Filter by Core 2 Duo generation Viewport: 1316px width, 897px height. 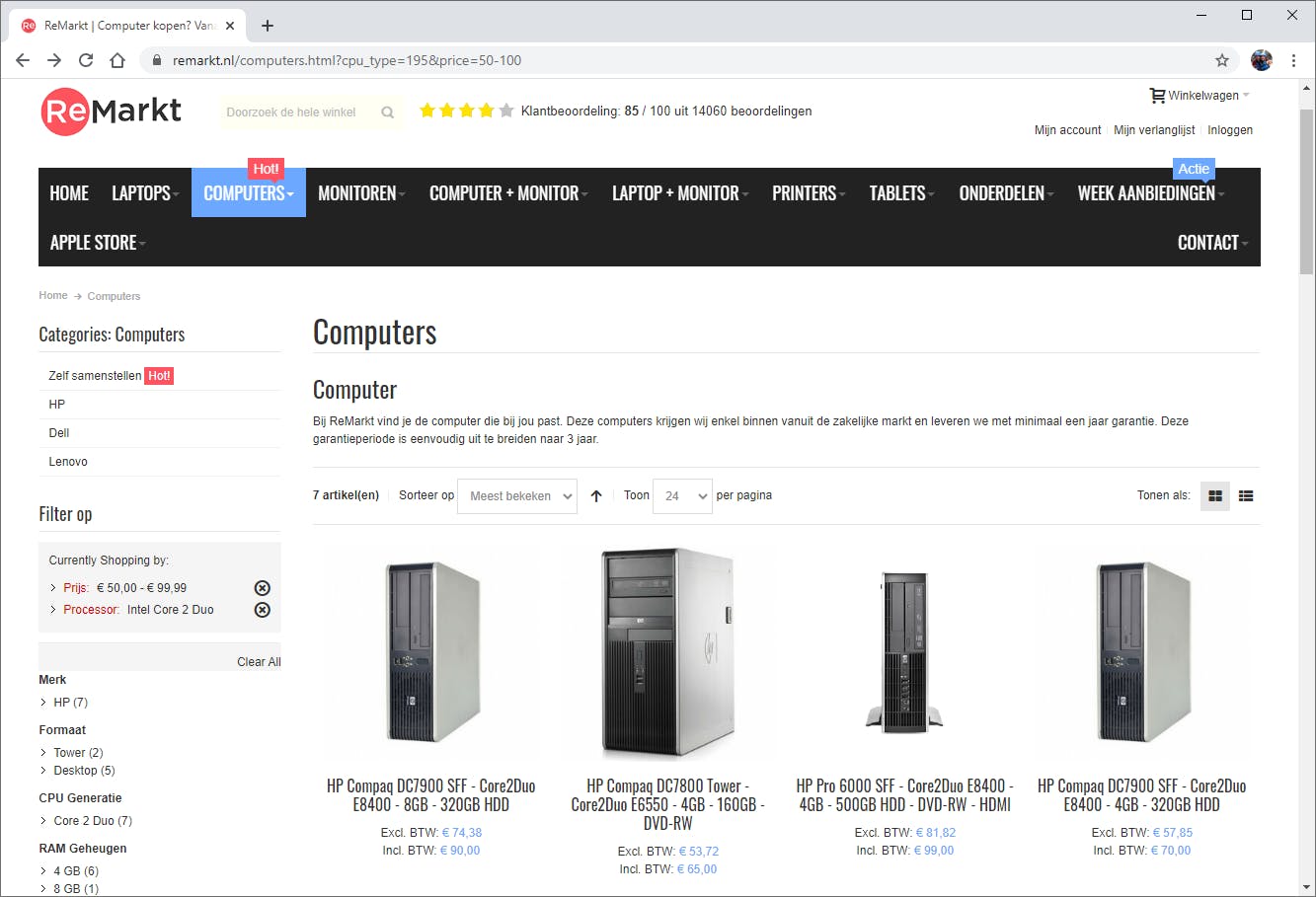[x=93, y=821]
